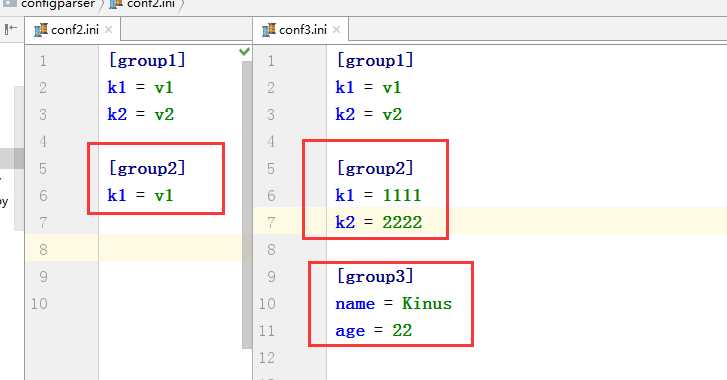Click 'k2 = 2222' line in conf3.ini
Screen dimensions: 727x380
click(379, 222)
